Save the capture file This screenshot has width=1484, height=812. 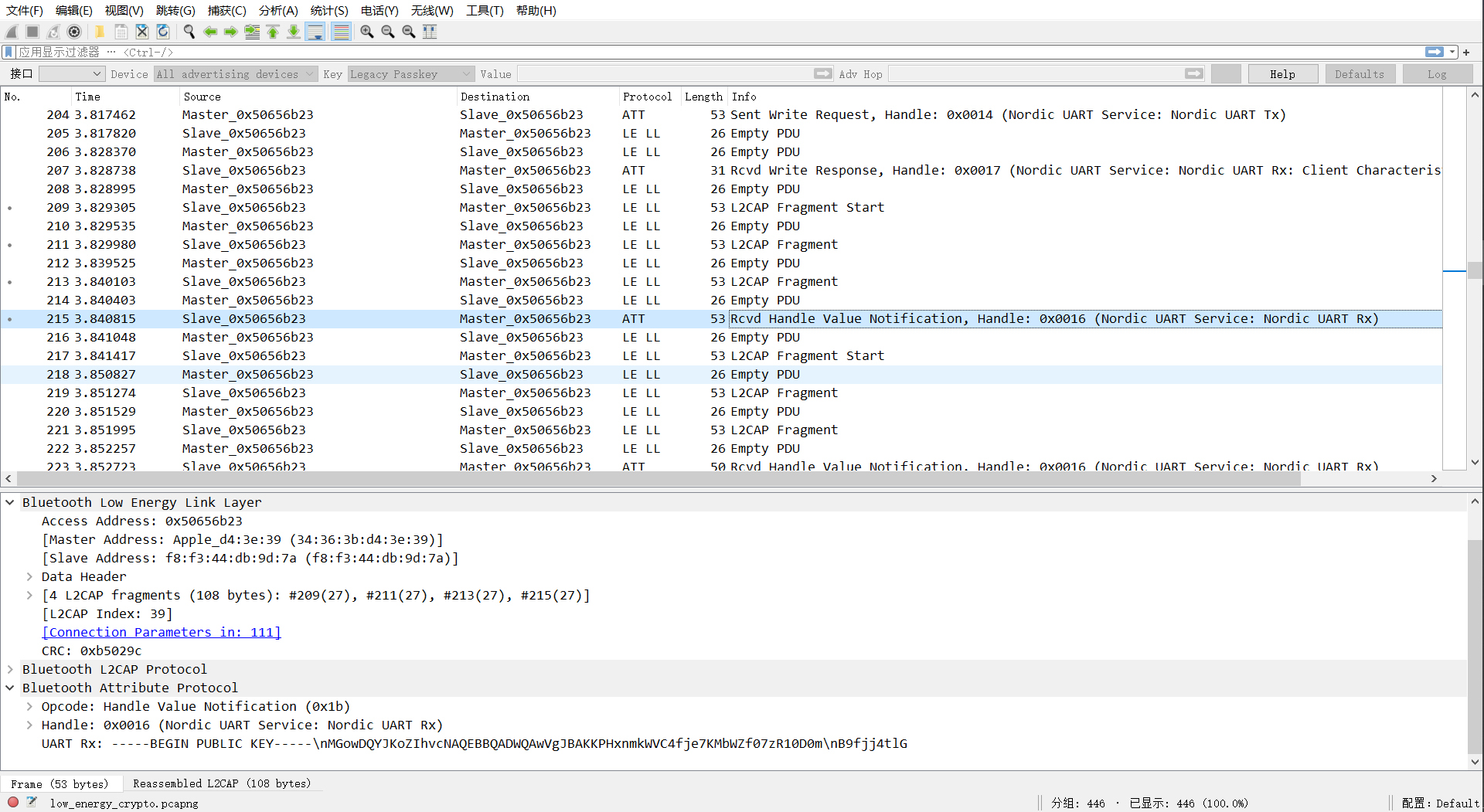point(121,32)
